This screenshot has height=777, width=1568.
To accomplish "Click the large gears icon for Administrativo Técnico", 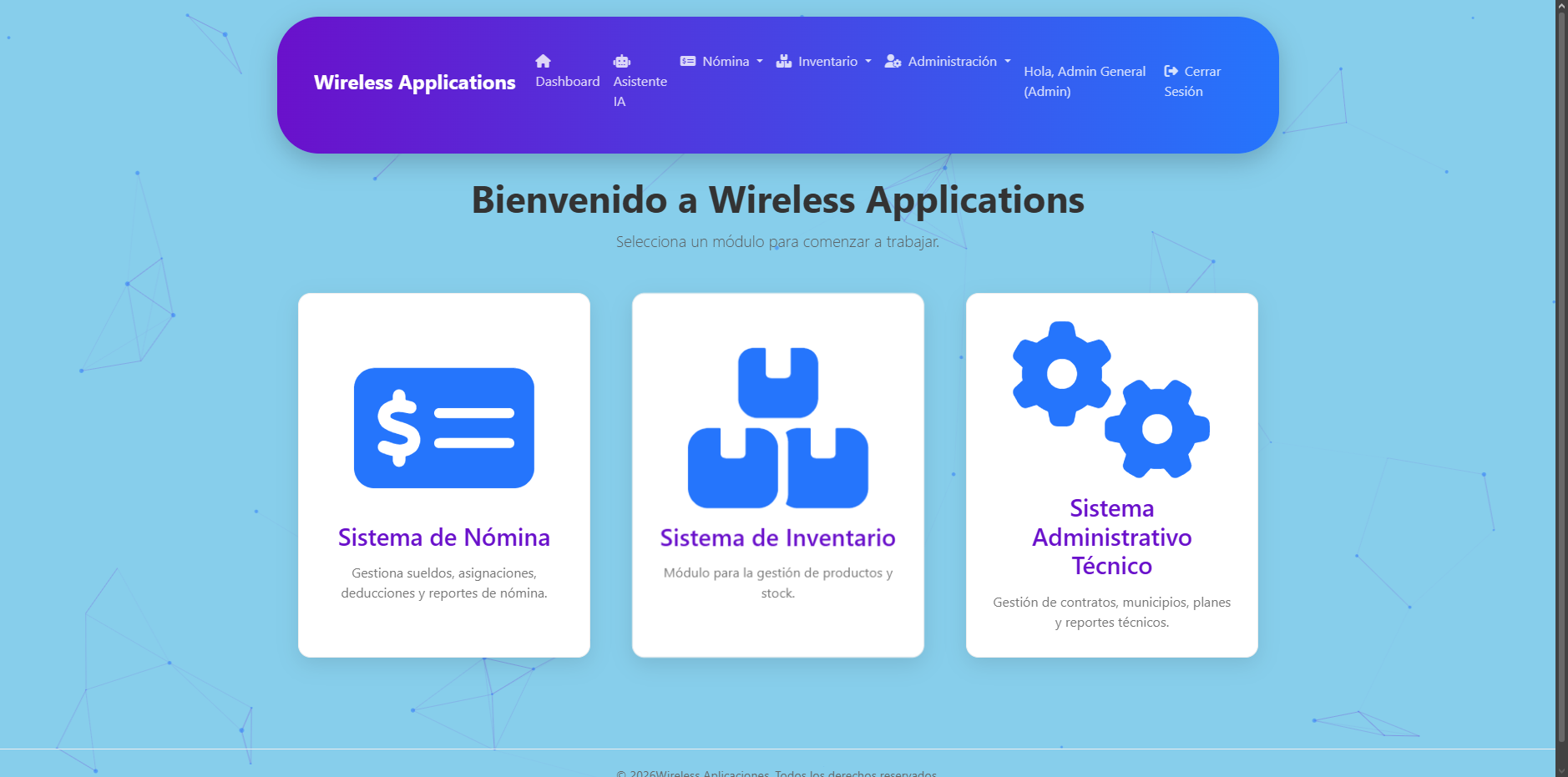I will click(1112, 399).
